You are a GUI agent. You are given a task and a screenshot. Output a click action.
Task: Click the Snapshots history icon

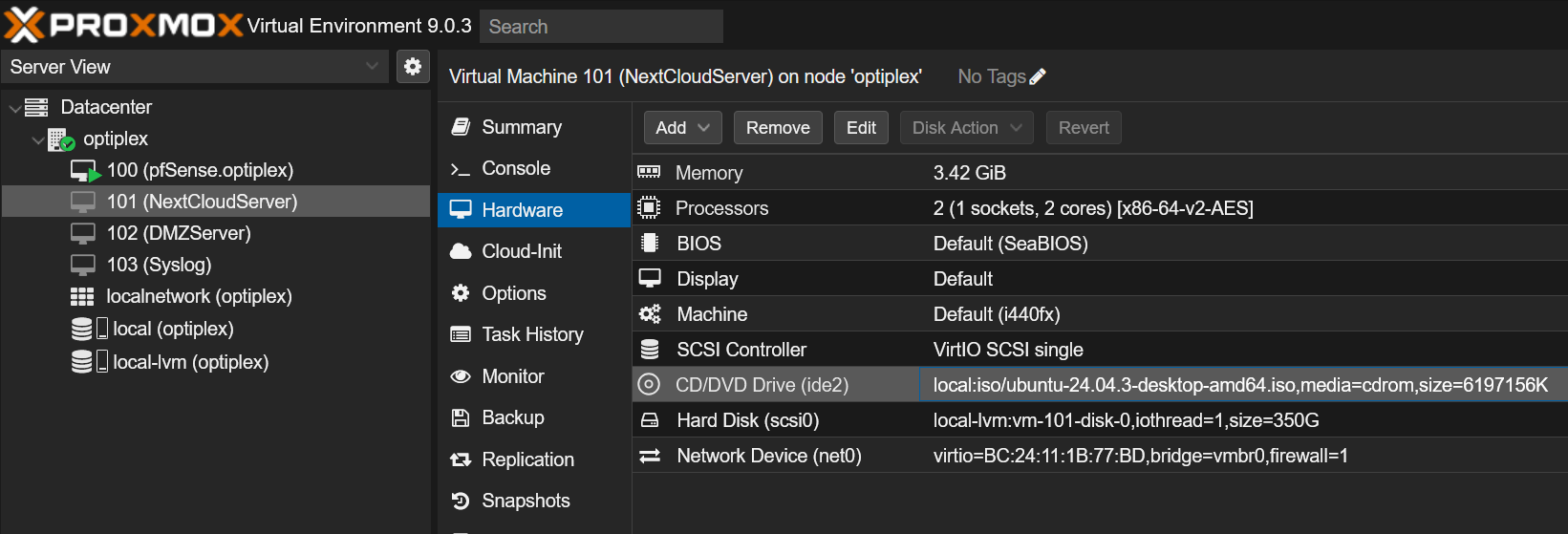pyautogui.click(x=461, y=501)
